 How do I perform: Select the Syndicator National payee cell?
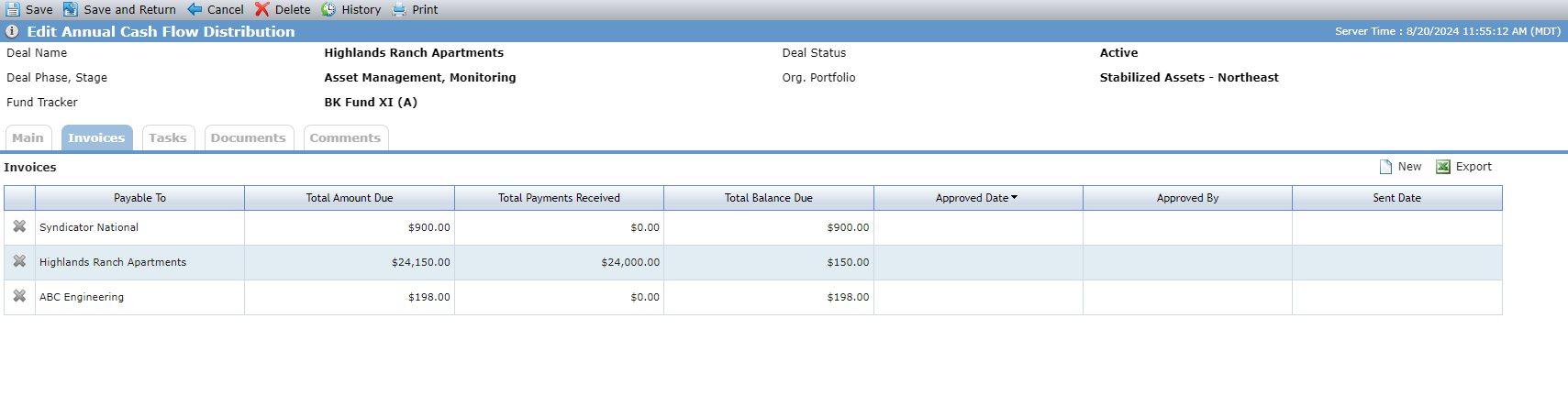coord(139,227)
